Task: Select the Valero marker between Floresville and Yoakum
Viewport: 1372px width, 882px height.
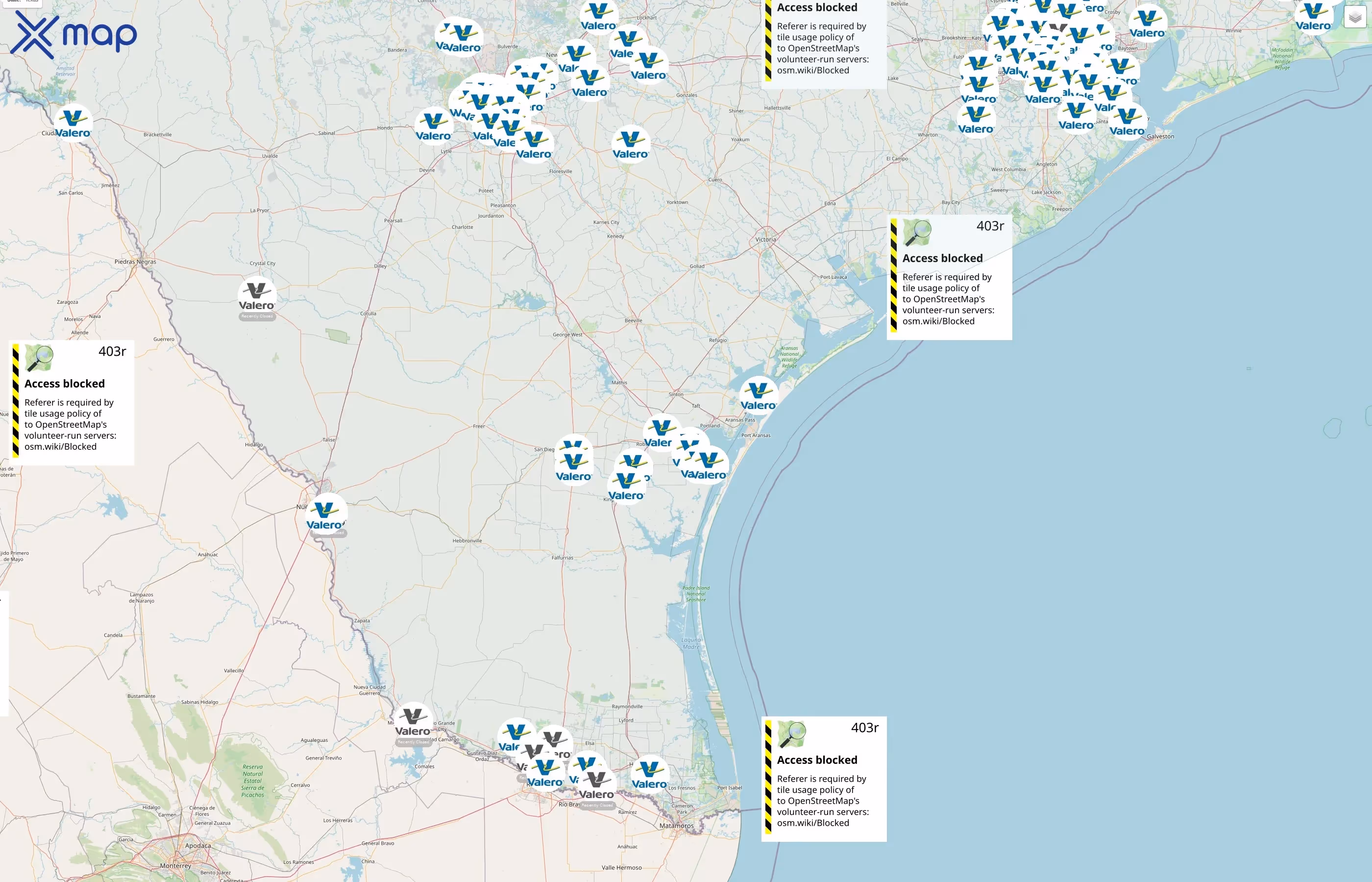Action: coord(631,145)
